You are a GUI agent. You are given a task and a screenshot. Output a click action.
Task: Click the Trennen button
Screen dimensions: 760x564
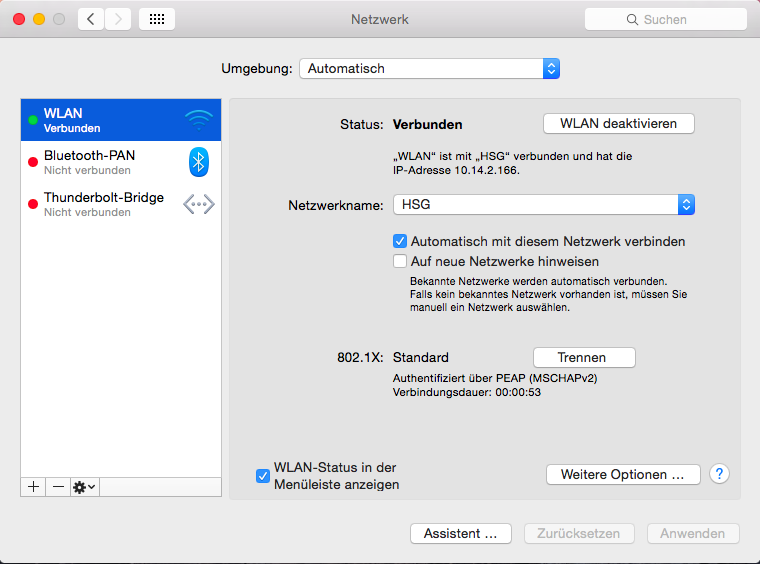(583, 357)
